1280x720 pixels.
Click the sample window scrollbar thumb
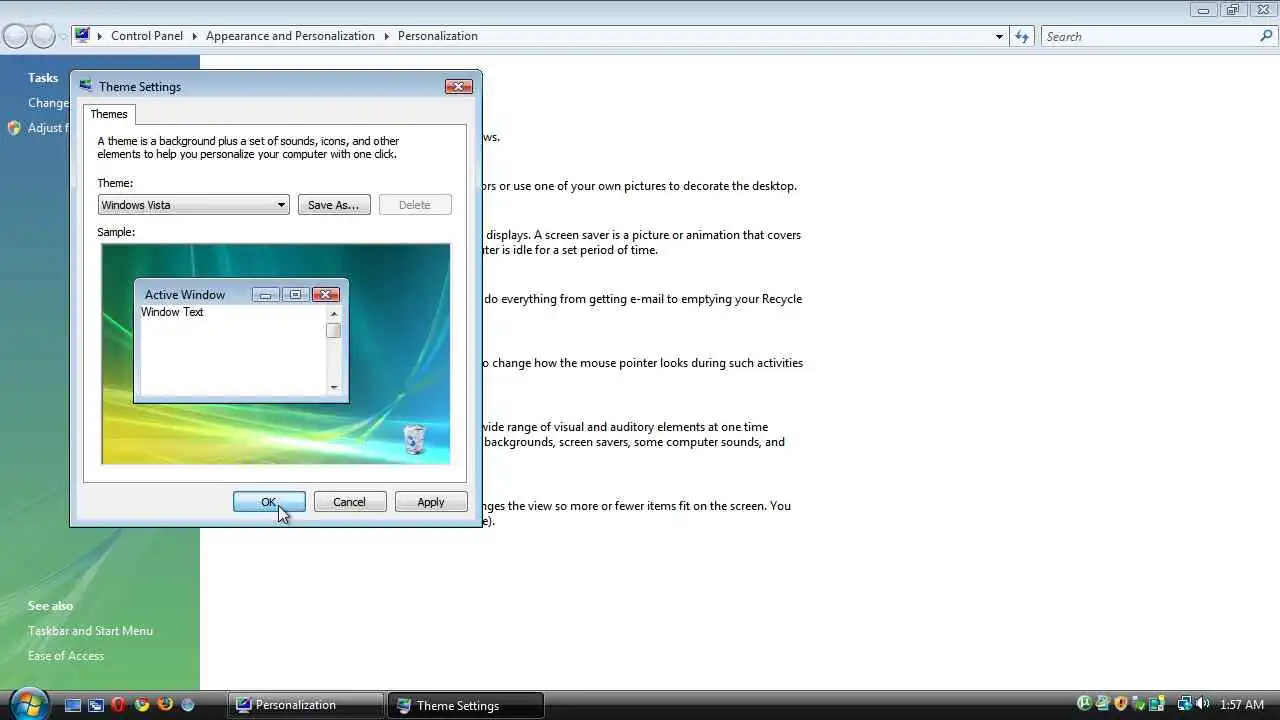334,330
